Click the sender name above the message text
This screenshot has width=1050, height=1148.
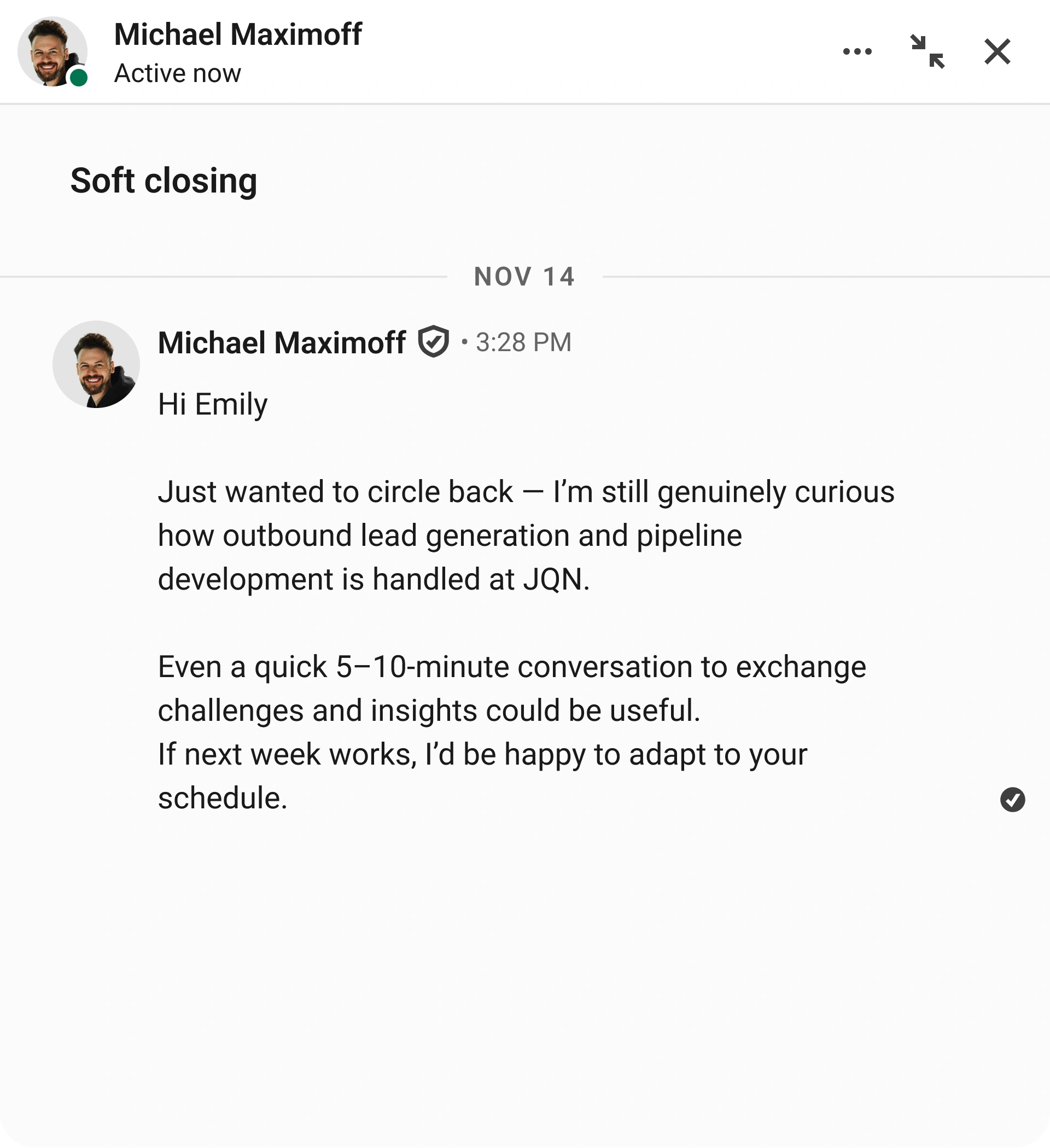282,342
